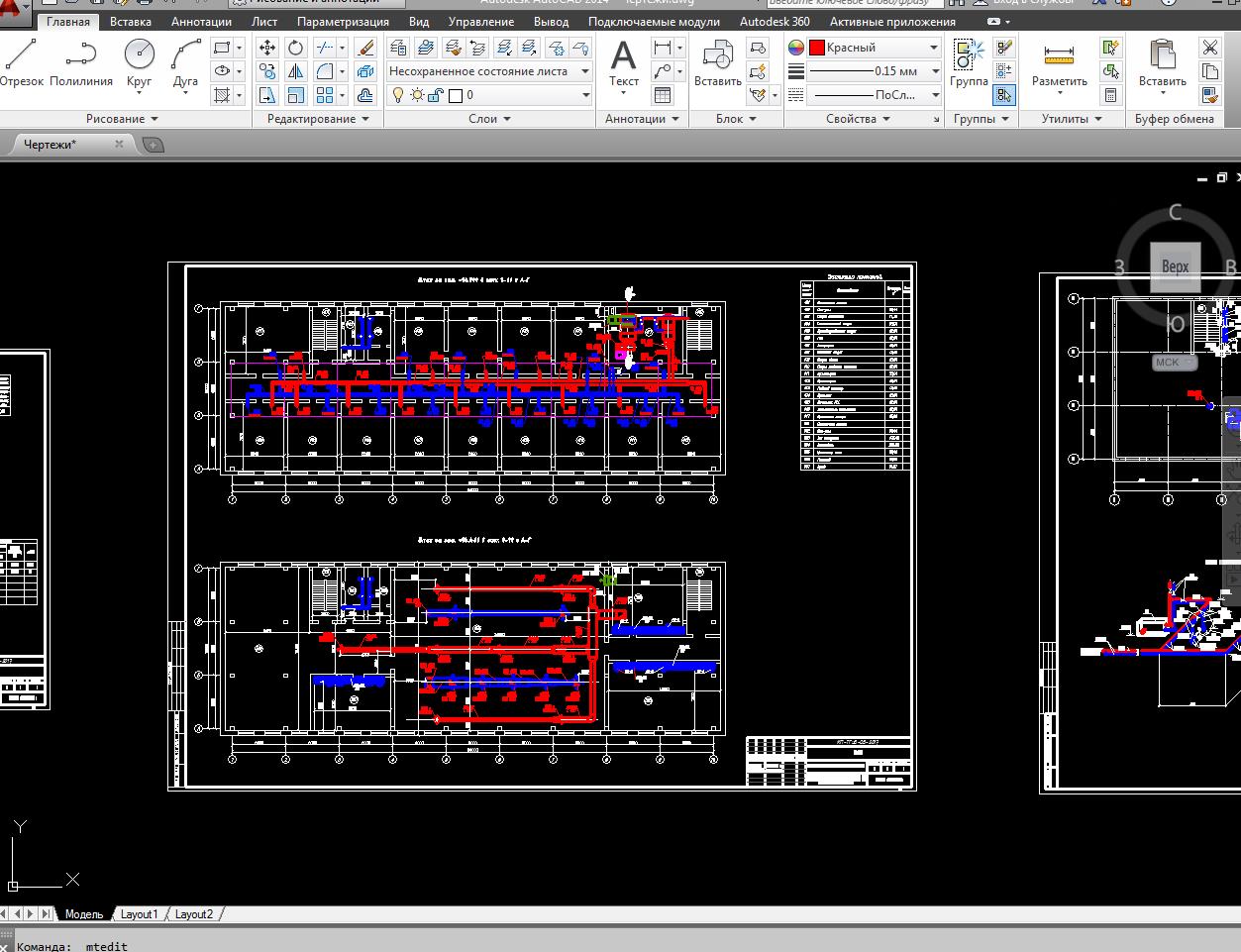Image resolution: width=1241 pixels, height=952 pixels.
Task: Switch to the Layout2 tab
Action: 193,914
